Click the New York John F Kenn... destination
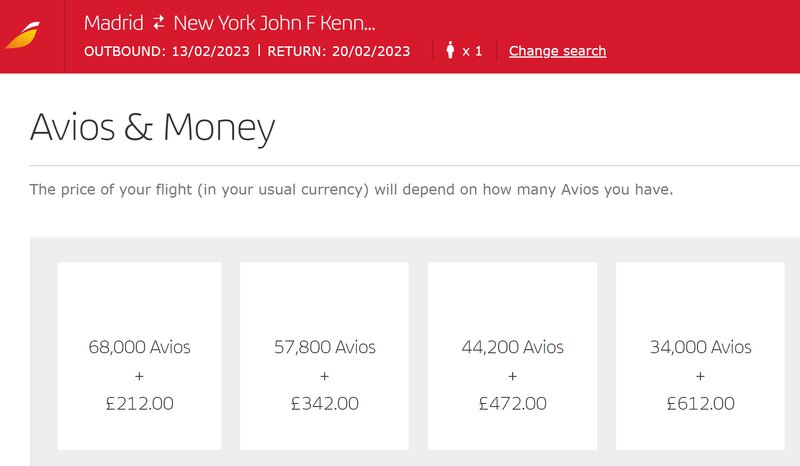The height and width of the screenshot is (466, 800). pyautogui.click(x=274, y=23)
